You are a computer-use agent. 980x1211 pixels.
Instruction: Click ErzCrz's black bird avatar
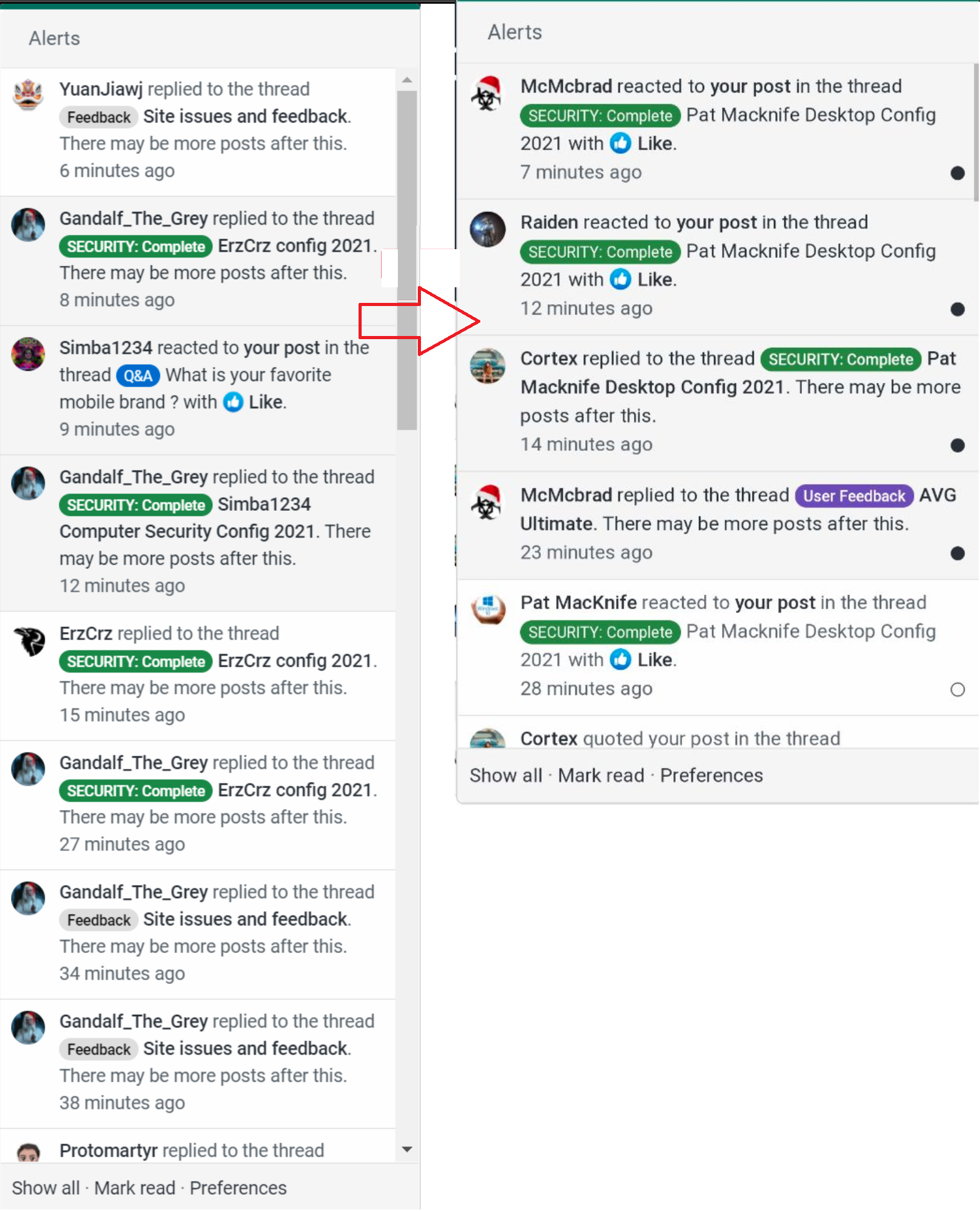pyautogui.click(x=28, y=641)
